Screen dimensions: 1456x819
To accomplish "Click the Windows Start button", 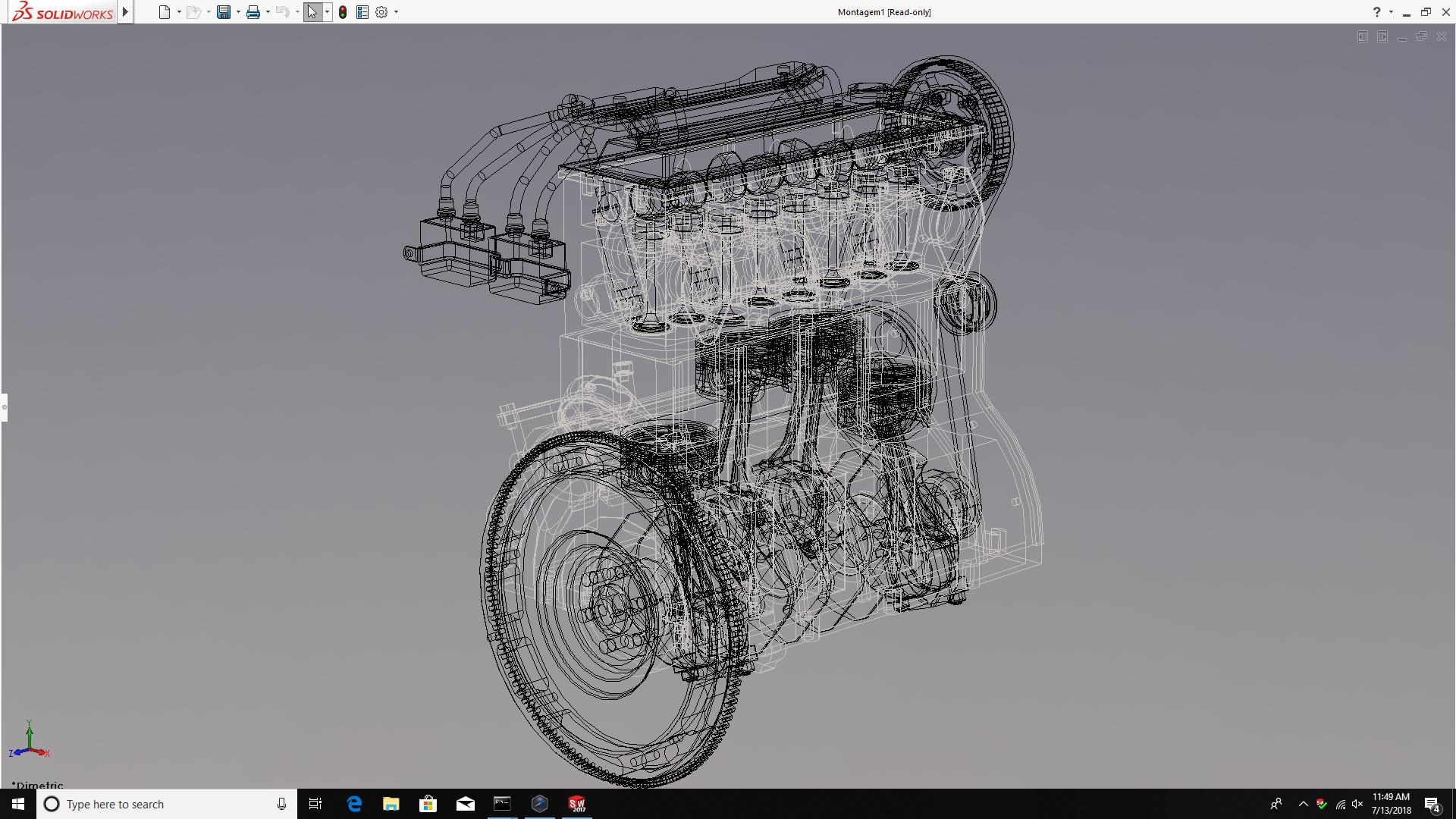I will (x=18, y=804).
